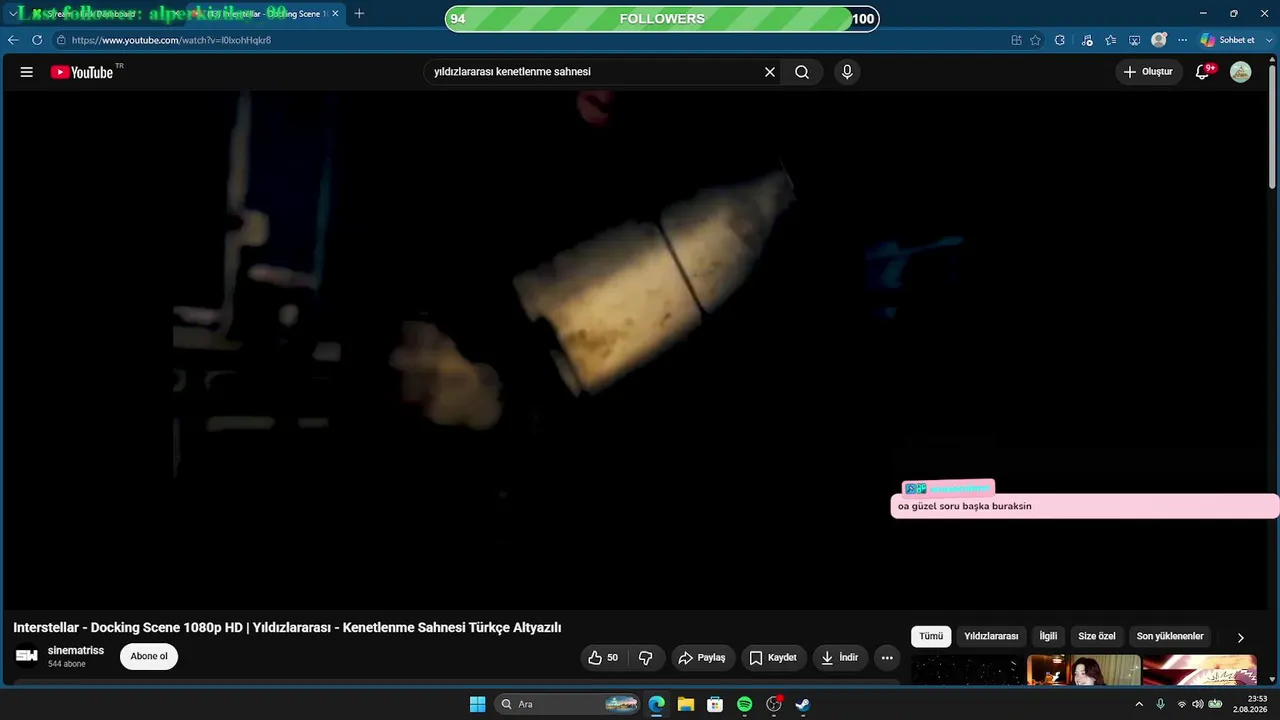Open the browser profile icon
Image resolution: width=1280 pixels, height=720 pixels.
[x=1159, y=40]
